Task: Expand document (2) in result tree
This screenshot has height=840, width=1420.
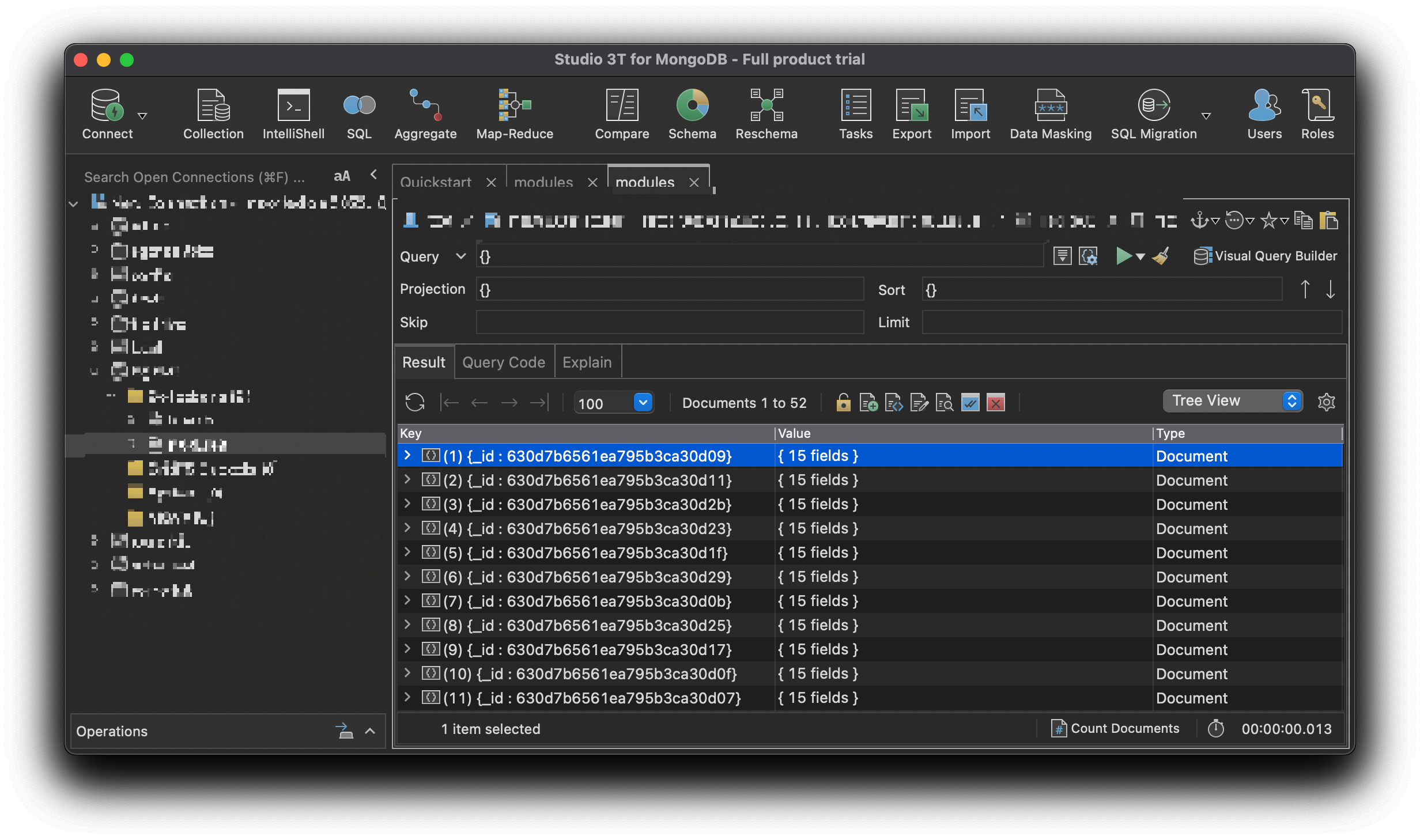Action: [407, 479]
